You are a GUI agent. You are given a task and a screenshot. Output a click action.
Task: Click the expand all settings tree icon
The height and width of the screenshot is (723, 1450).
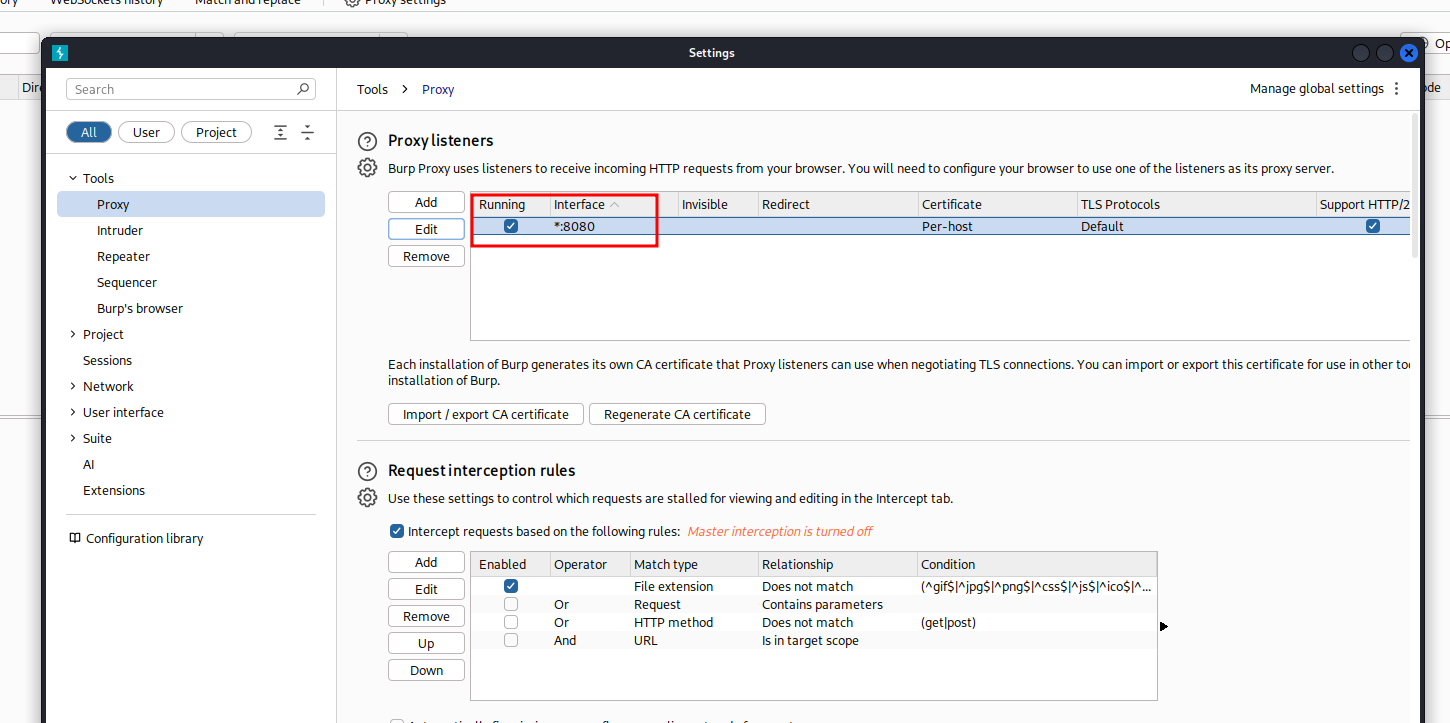tap(281, 132)
